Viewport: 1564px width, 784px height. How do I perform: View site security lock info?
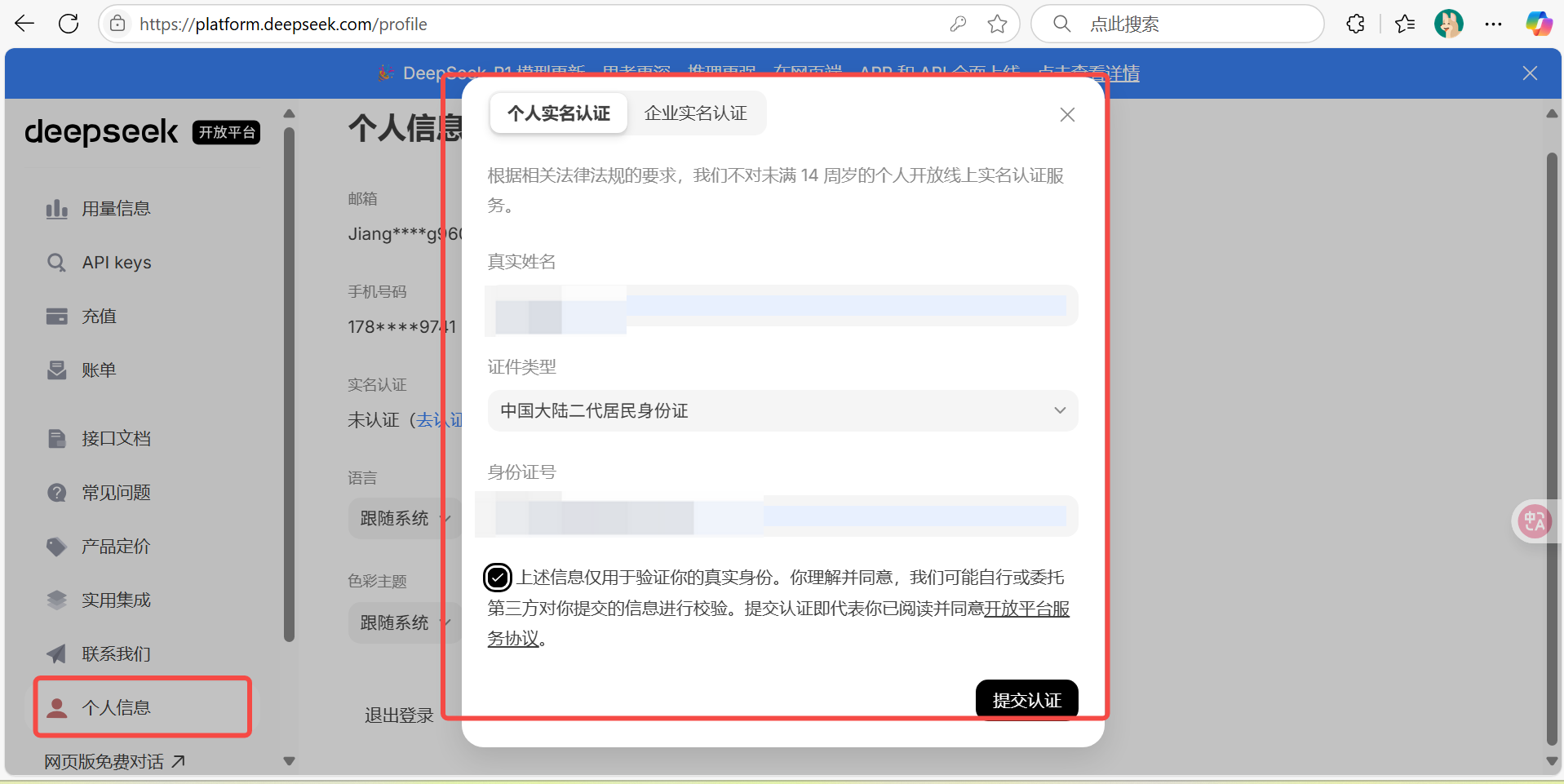pyautogui.click(x=118, y=24)
